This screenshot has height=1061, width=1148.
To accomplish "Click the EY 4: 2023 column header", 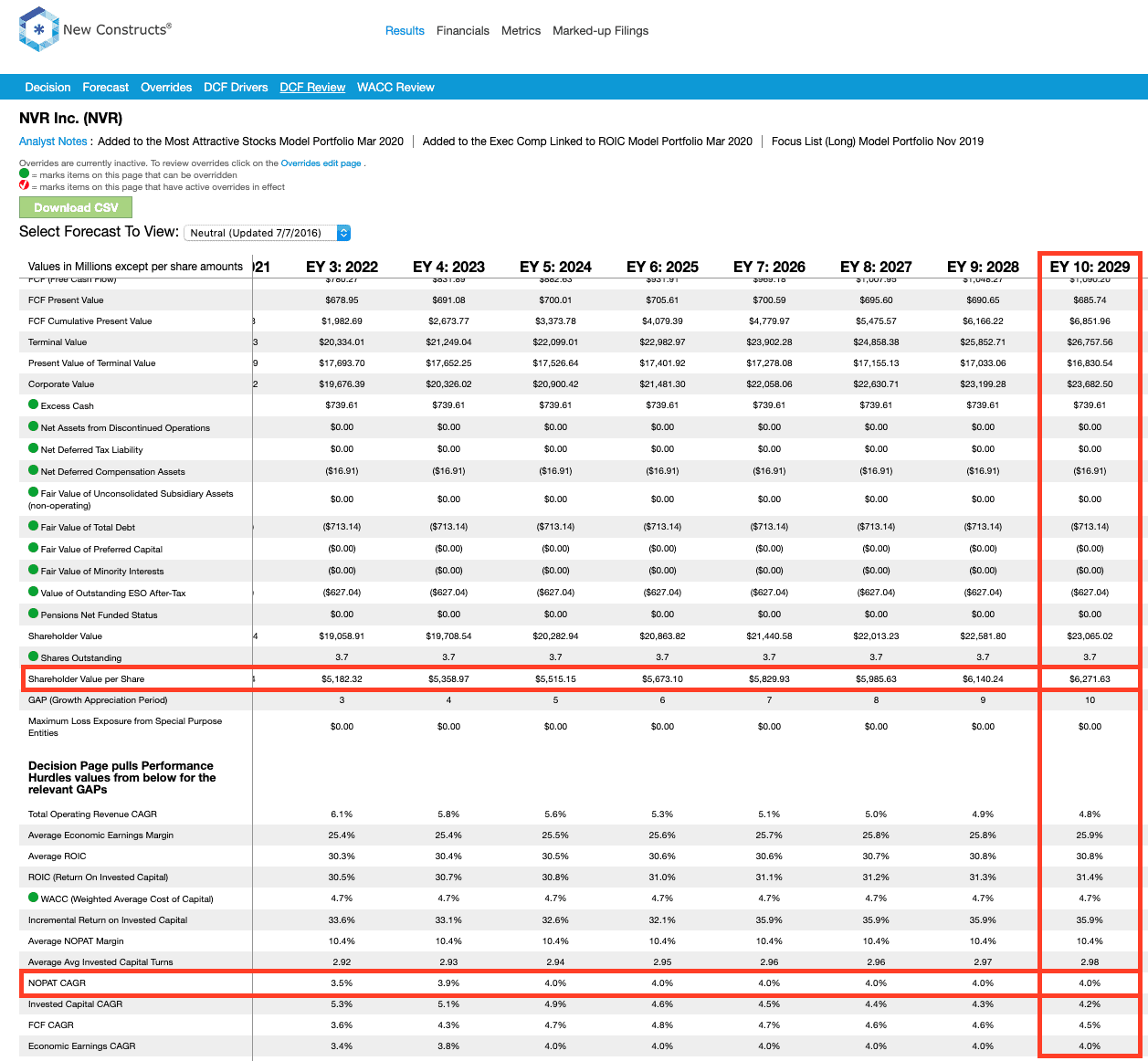I will pyautogui.click(x=448, y=267).
